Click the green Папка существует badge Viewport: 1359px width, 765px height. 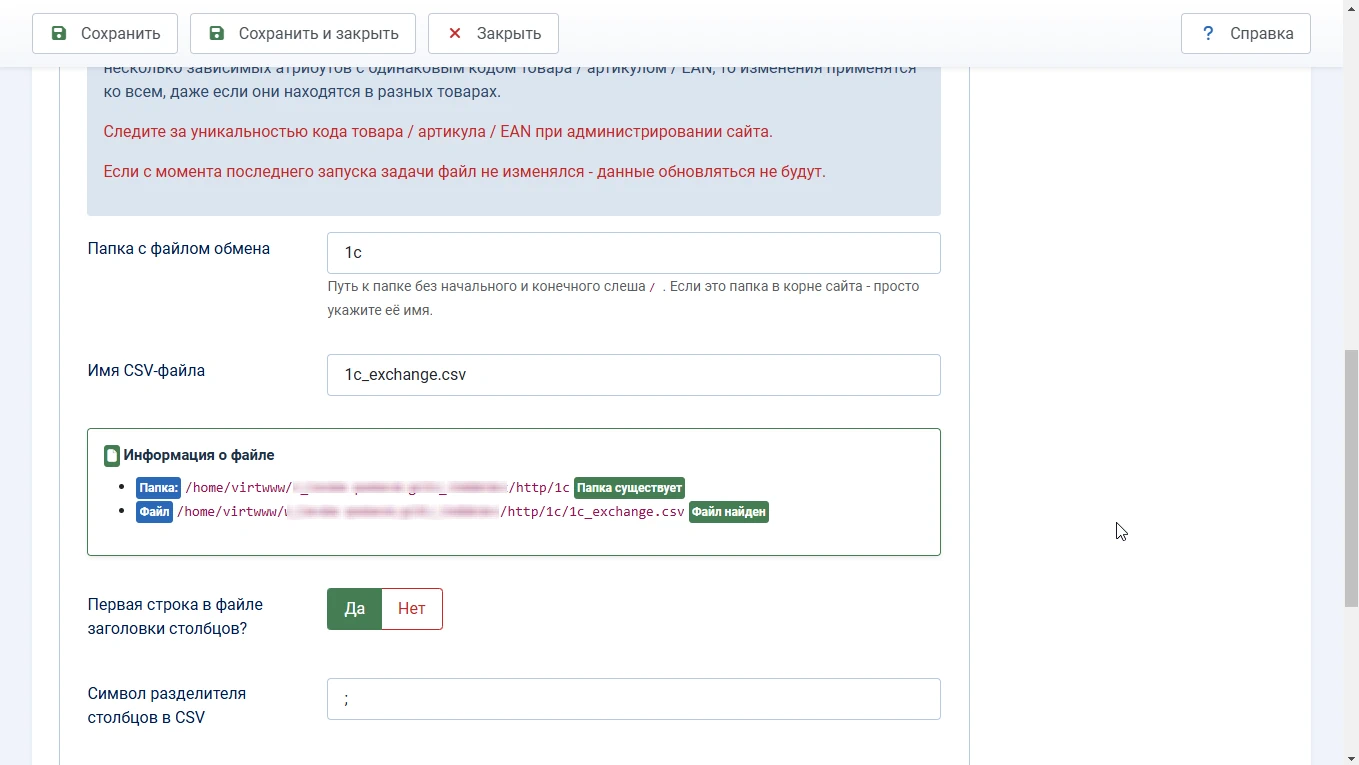pos(629,488)
